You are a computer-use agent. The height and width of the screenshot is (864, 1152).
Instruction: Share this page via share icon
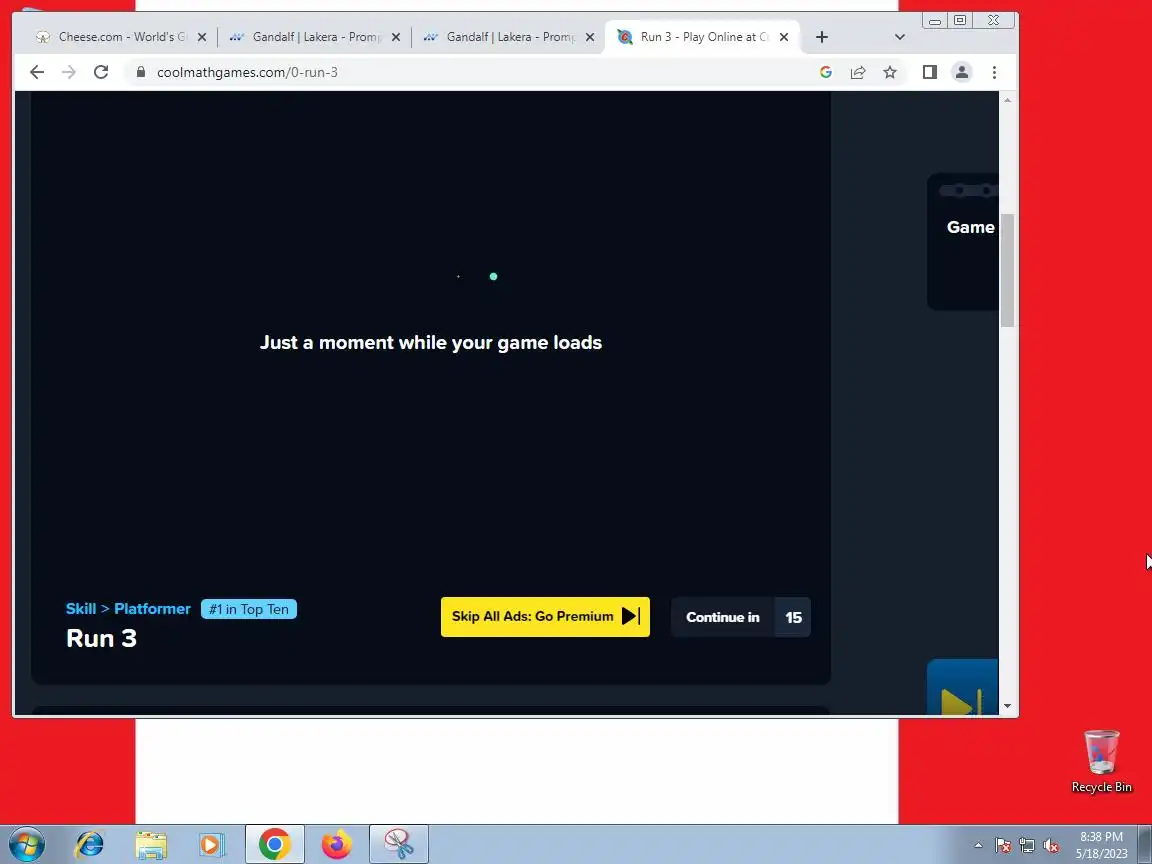point(858,72)
